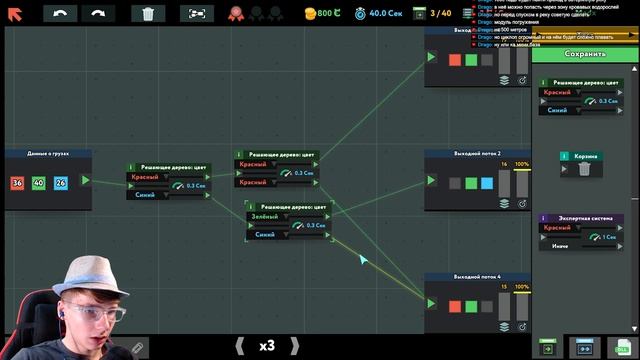Click target icon in the top output stream
This screenshot has width=640, height=360.
pyautogui.click(x=522, y=80)
